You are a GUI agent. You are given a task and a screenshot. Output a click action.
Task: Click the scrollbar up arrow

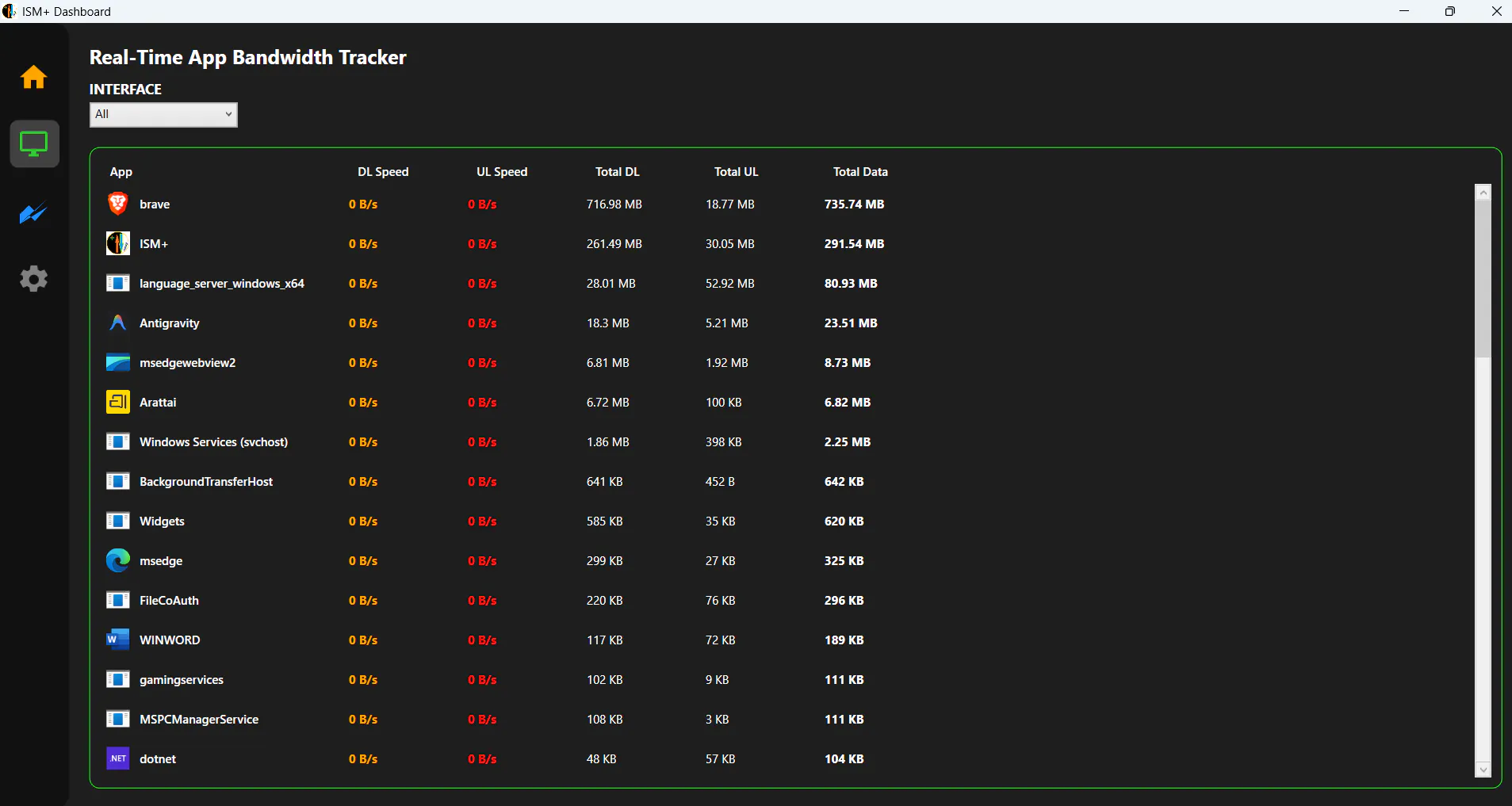click(1483, 192)
